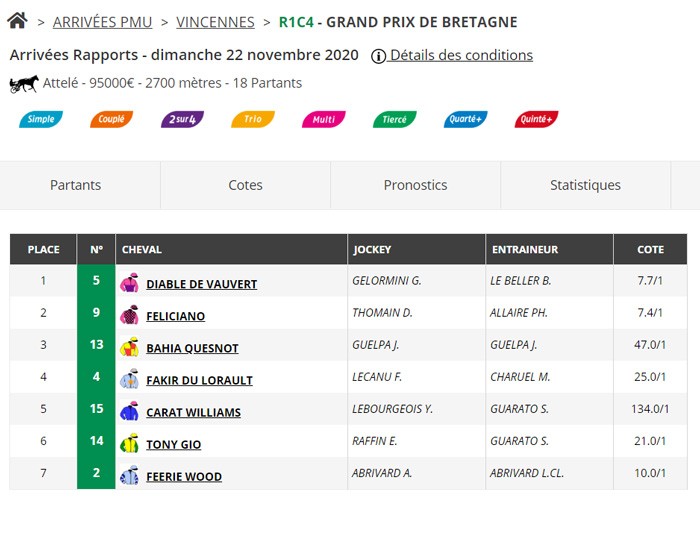This screenshot has width=700, height=558.
Task: Select the Couplé bet badge
Action: (x=111, y=119)
